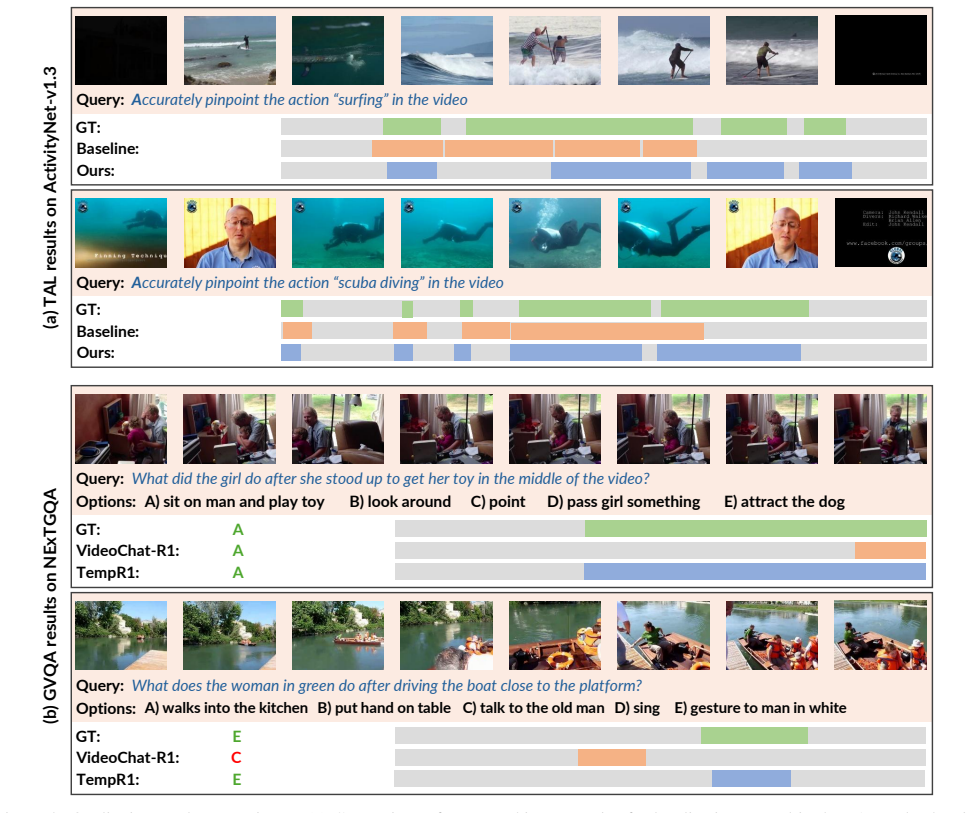Select option "D) pass girl something"
971x813 pixels.
coord(624,502)
